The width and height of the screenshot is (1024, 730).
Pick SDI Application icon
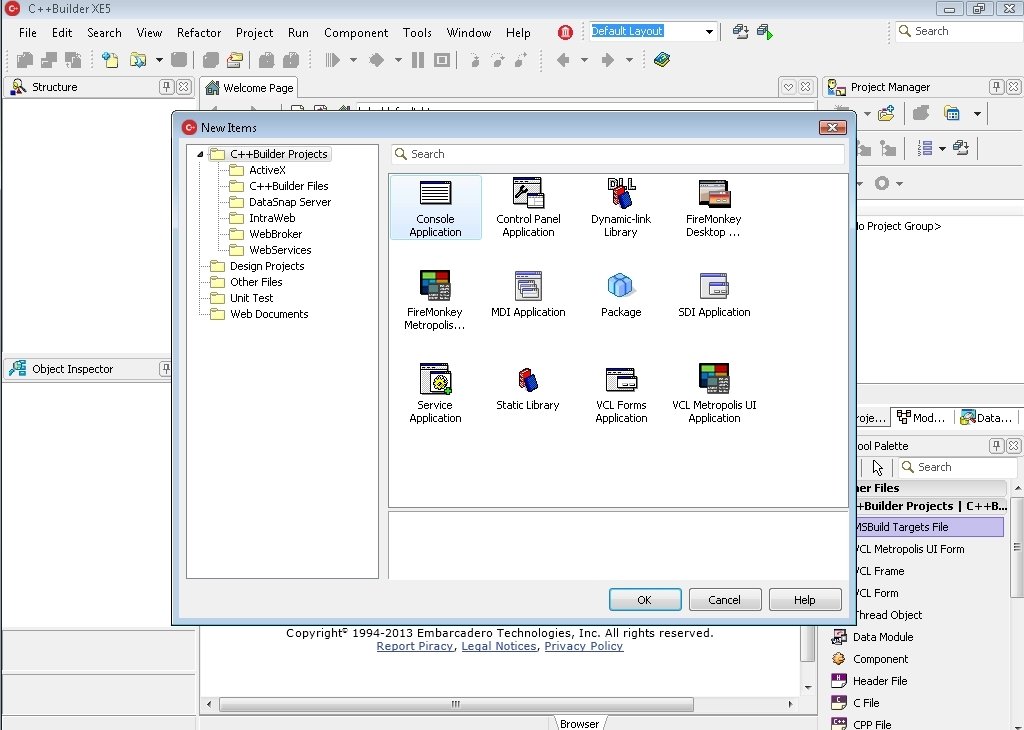pyautogui.click(x=714, y=294)
